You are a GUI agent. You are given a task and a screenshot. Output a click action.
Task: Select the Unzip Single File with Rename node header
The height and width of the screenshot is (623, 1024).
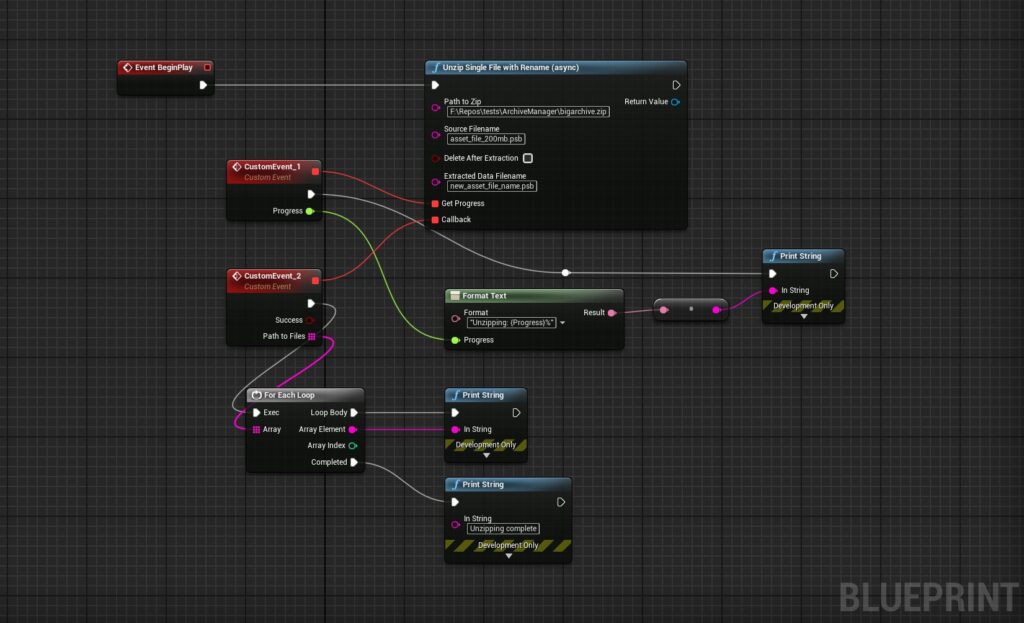[x=518, y=67]
